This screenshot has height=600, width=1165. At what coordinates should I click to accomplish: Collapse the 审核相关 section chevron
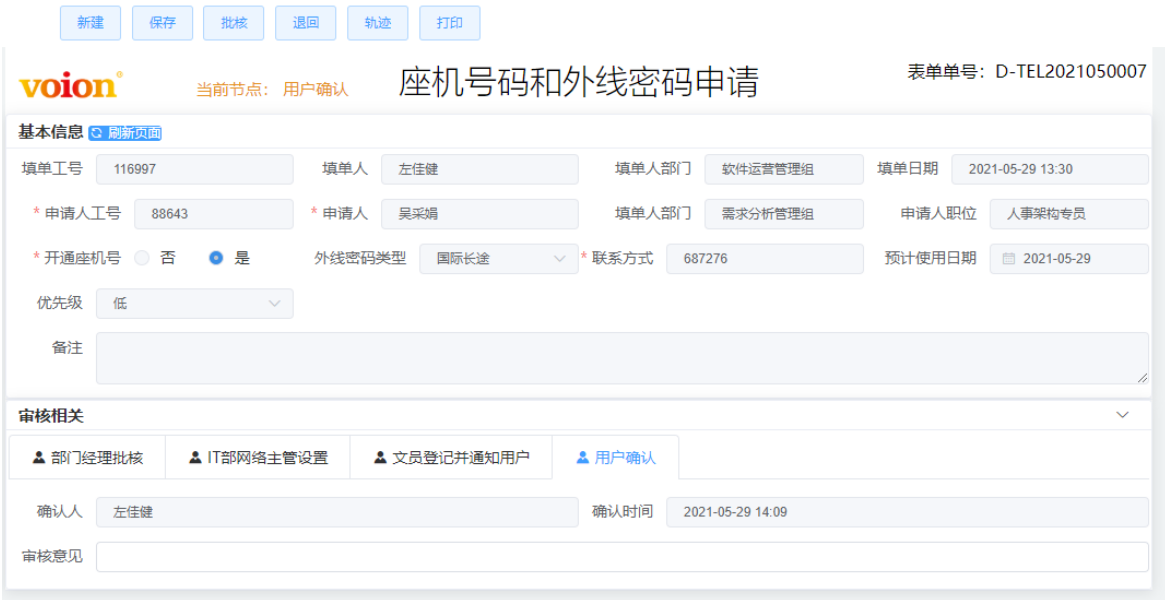point(1123,415)
